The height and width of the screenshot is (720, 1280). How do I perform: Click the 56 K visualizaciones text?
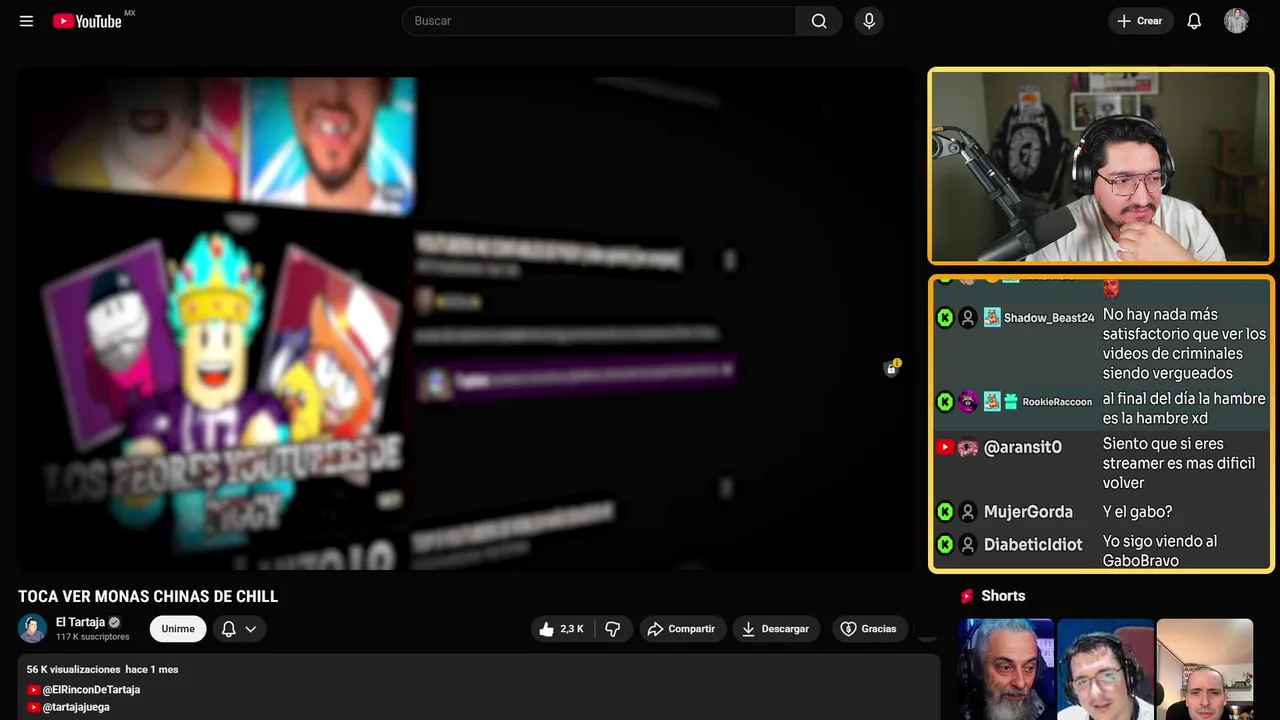tap(74, 670)
